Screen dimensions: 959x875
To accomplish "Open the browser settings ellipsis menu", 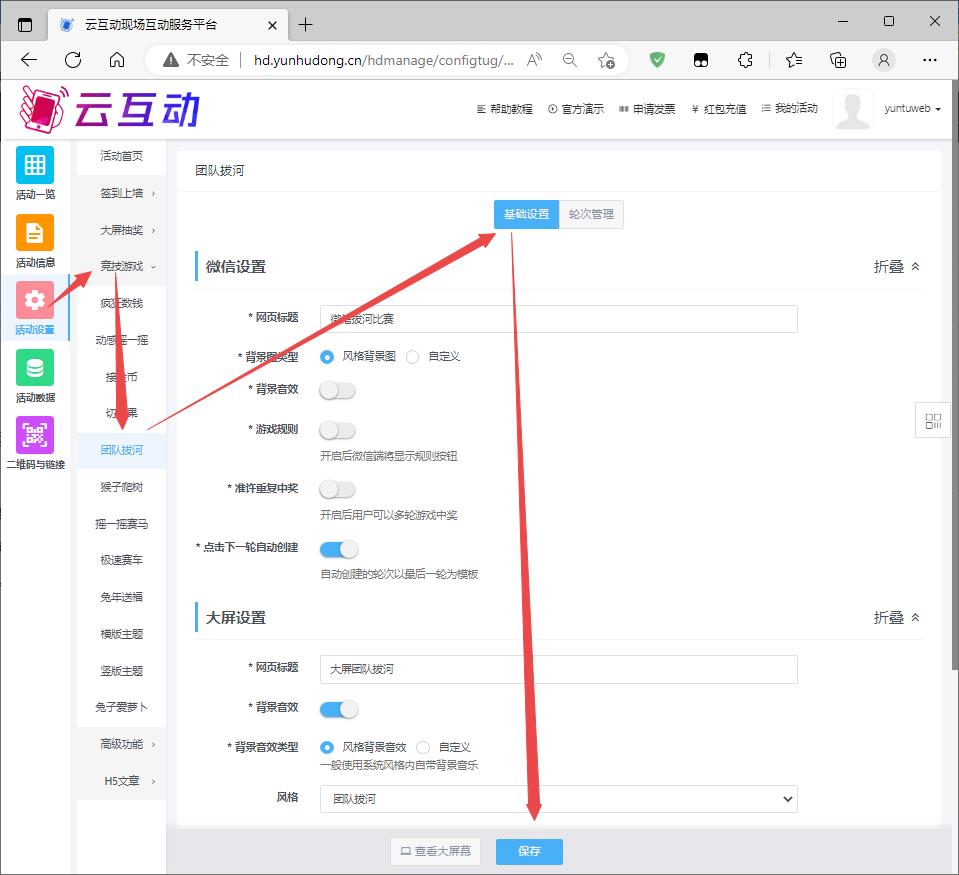I will 930,60.
